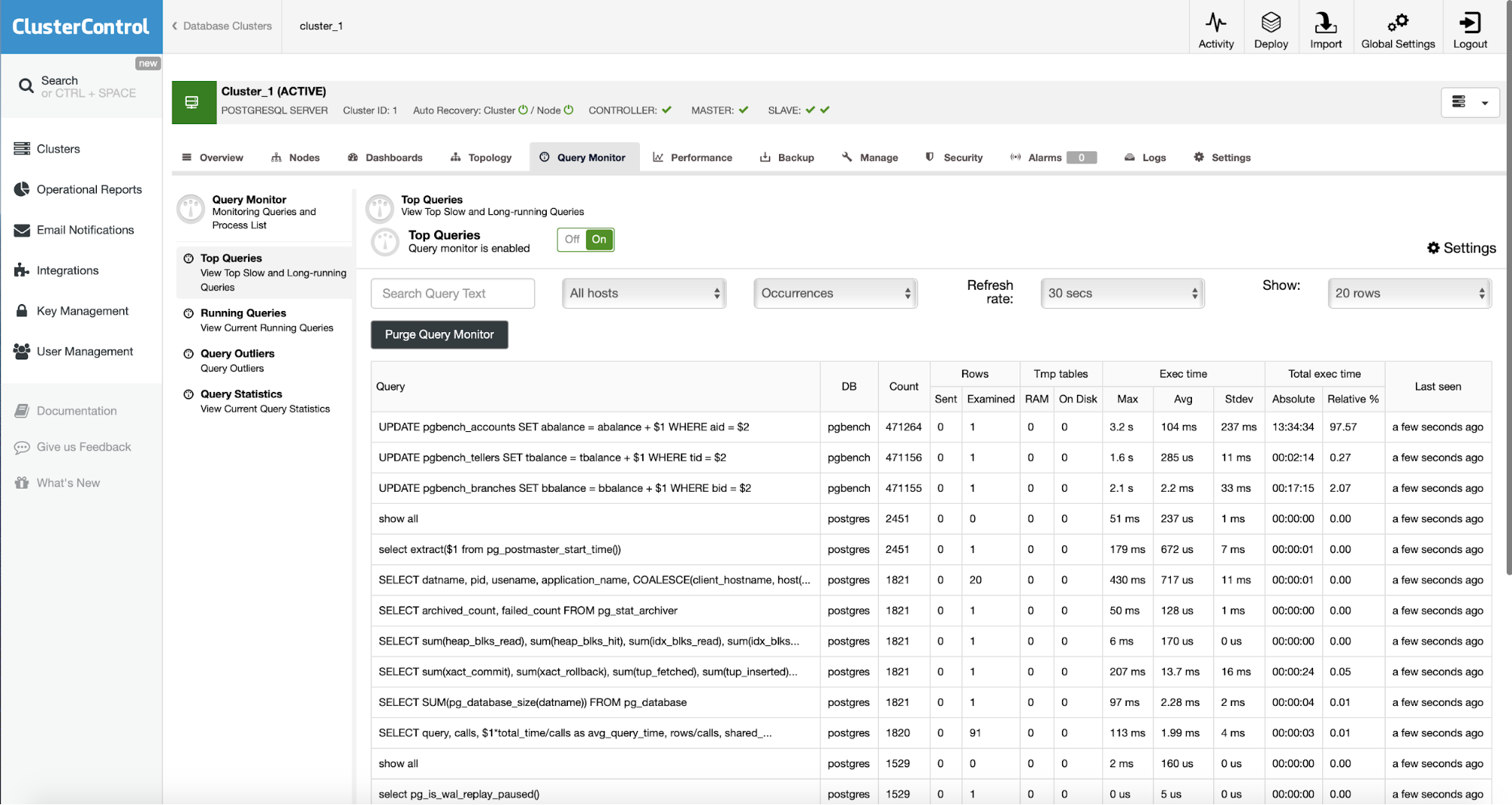Open the Security tab
1512x805 pixels.
click(954, 157)
